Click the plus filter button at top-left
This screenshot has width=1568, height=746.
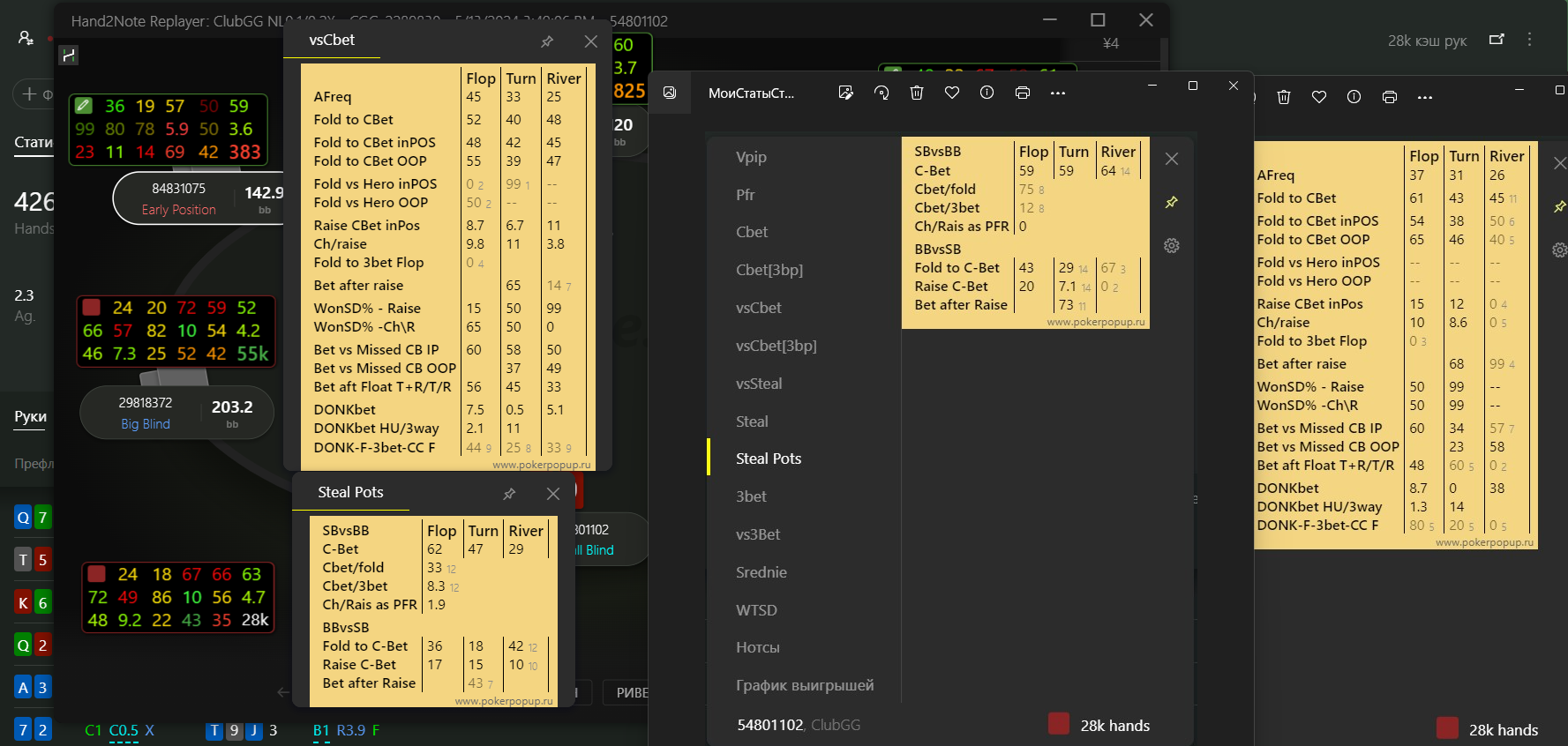point(35,94)
